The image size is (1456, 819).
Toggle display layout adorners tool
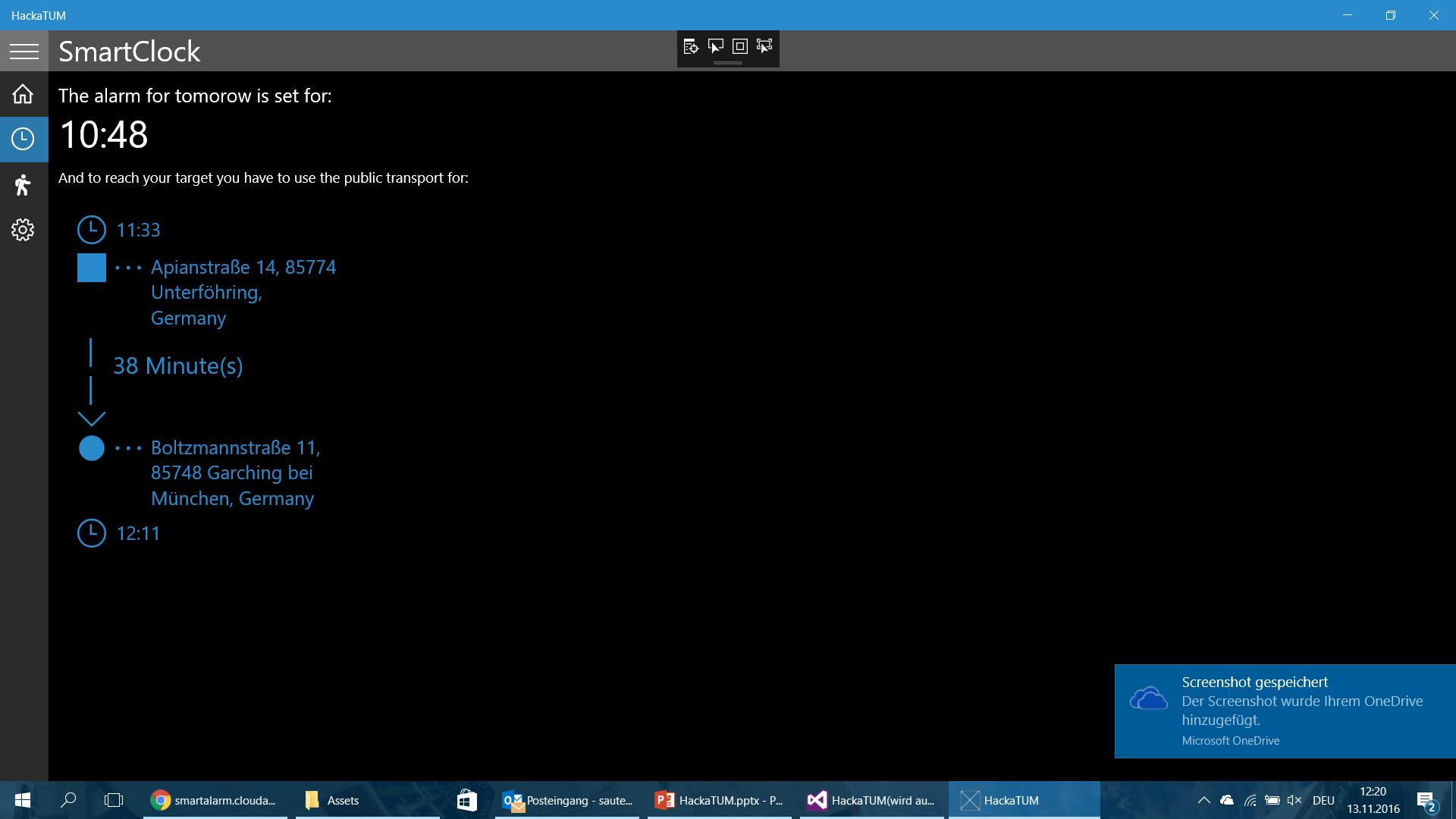click(x=740, y=47)
